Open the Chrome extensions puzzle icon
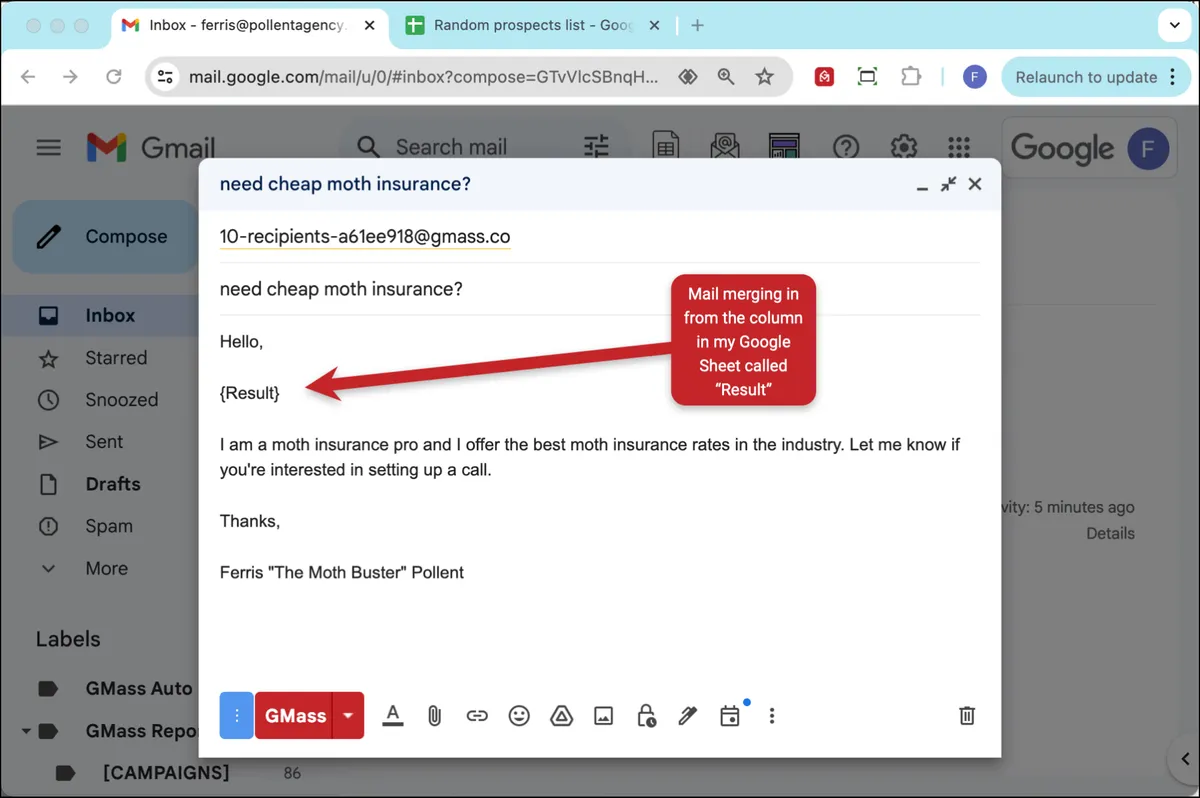 (x=910, y=77)
